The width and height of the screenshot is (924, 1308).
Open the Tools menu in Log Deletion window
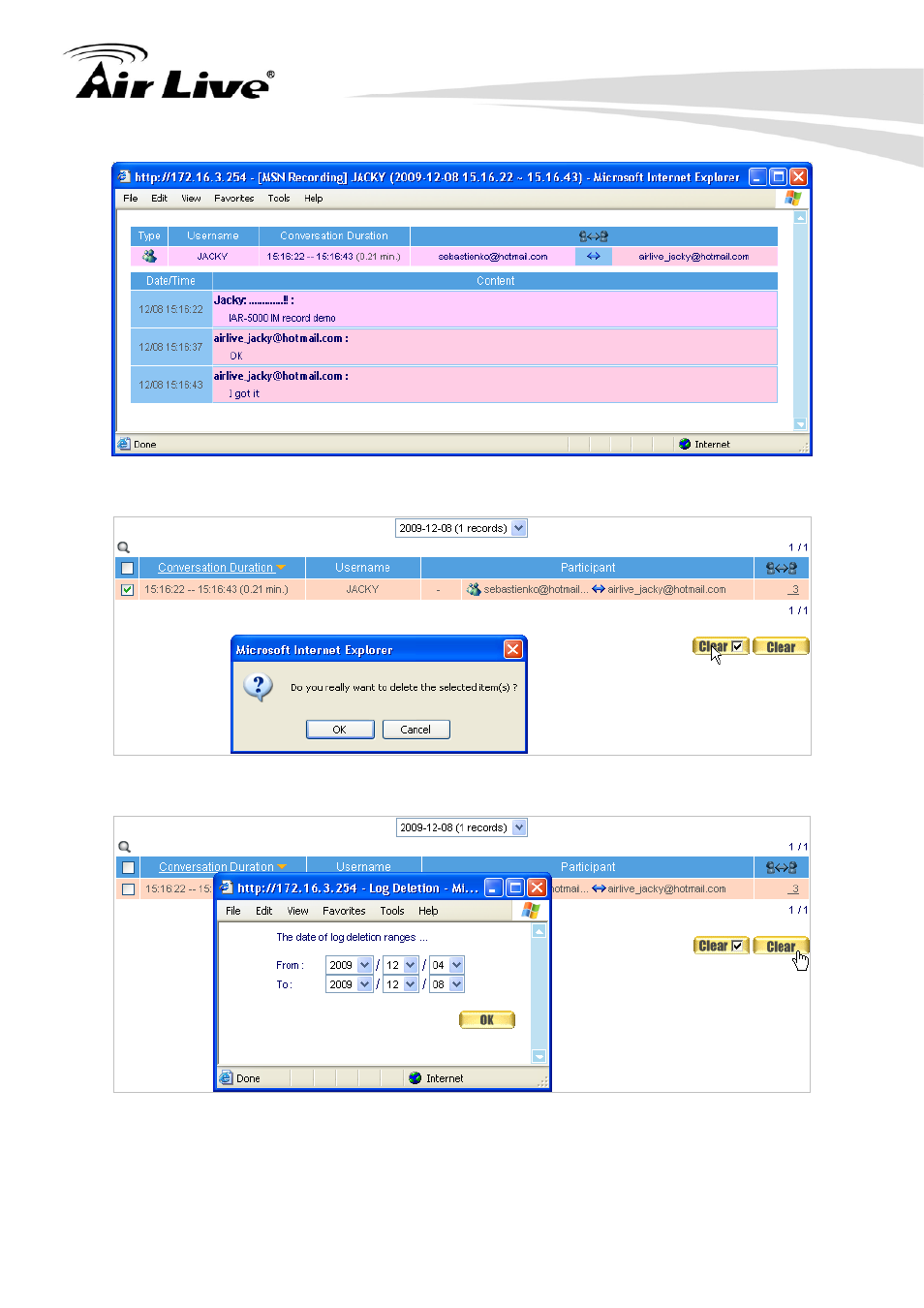(392, 911)
